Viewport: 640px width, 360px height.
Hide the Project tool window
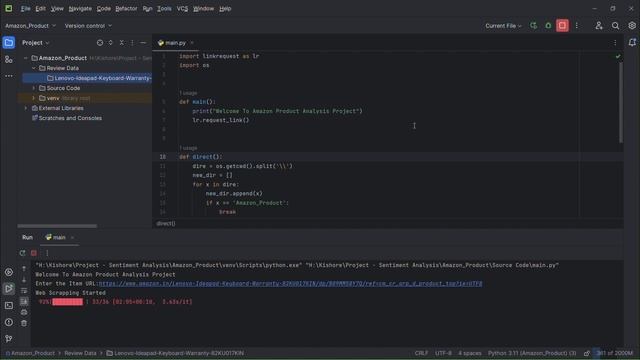143,42
